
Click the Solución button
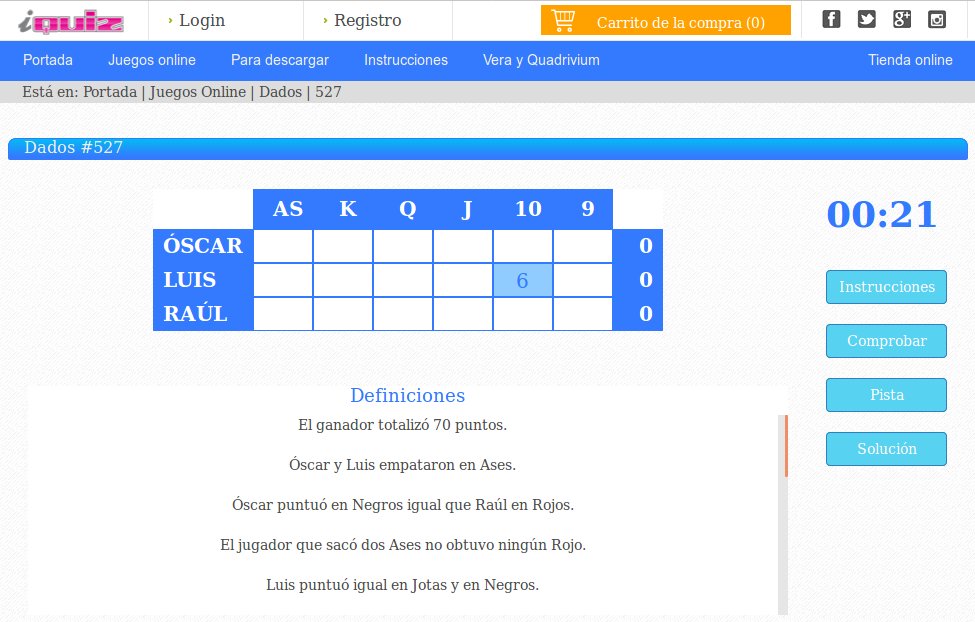click(x=886, y=449)
